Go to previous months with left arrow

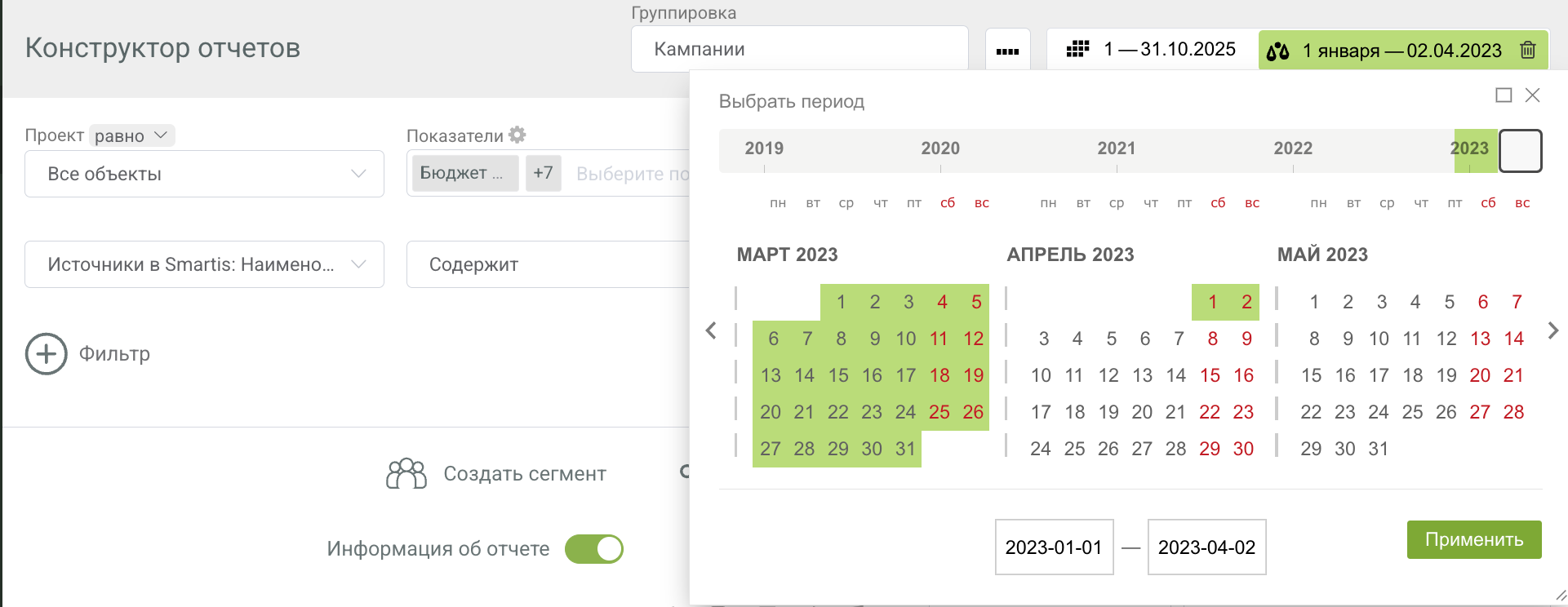(x=711, y=330)
